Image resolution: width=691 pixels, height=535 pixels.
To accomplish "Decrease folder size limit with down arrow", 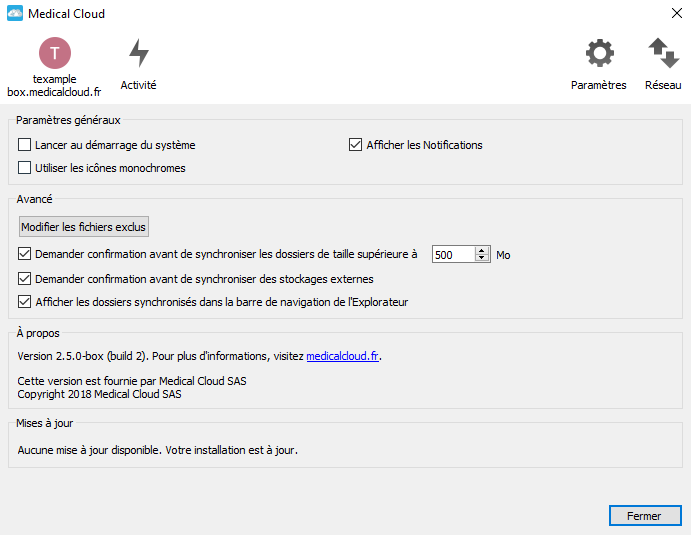I will point(482,258).
